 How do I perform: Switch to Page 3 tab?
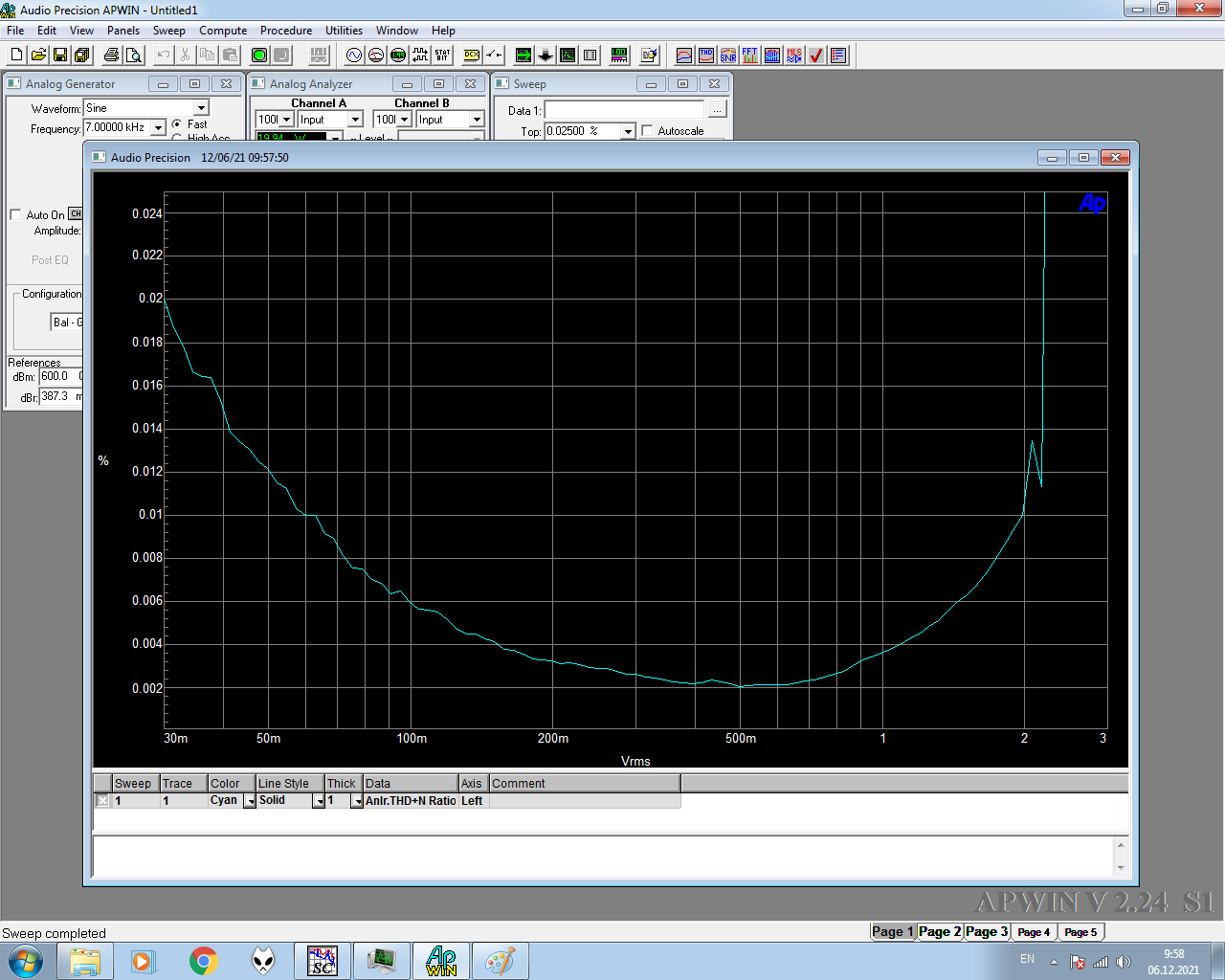pos(987,930)
